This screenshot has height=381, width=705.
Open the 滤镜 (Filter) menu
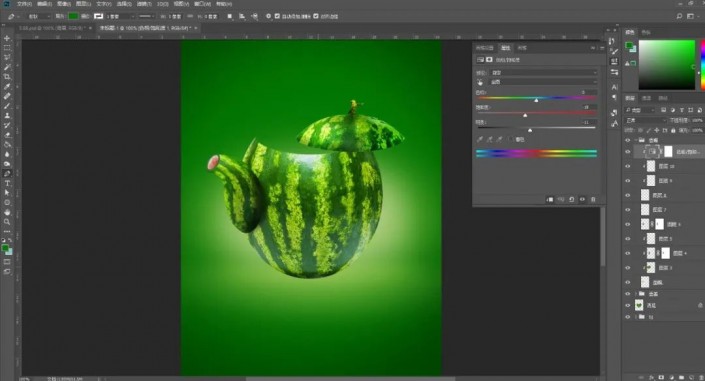(144, 4)
